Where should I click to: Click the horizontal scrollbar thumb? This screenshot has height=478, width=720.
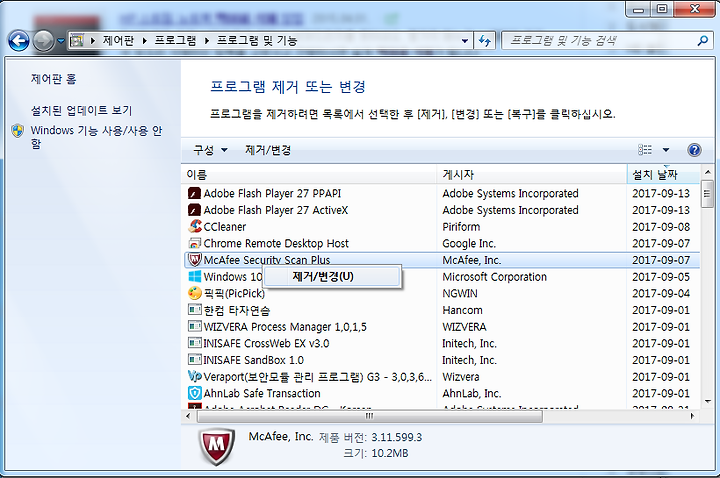[x=370, y=416]
